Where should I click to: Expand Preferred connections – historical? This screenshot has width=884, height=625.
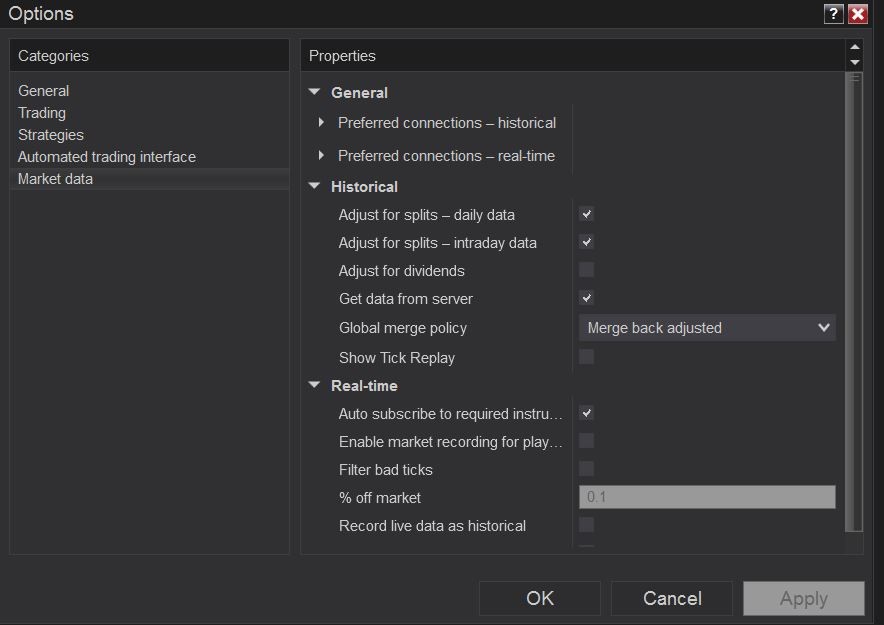tap(321, 123)
